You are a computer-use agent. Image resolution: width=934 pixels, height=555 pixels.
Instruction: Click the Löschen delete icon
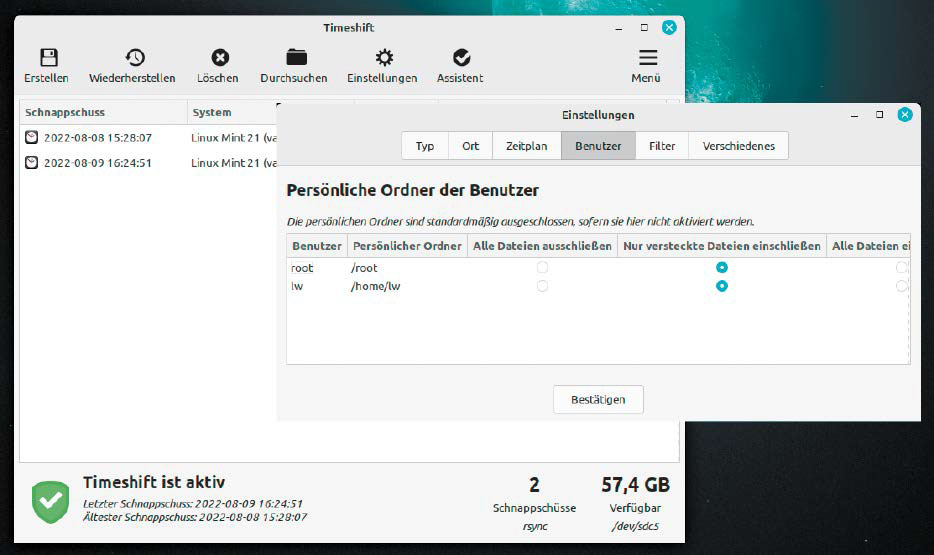pos(220,58)
